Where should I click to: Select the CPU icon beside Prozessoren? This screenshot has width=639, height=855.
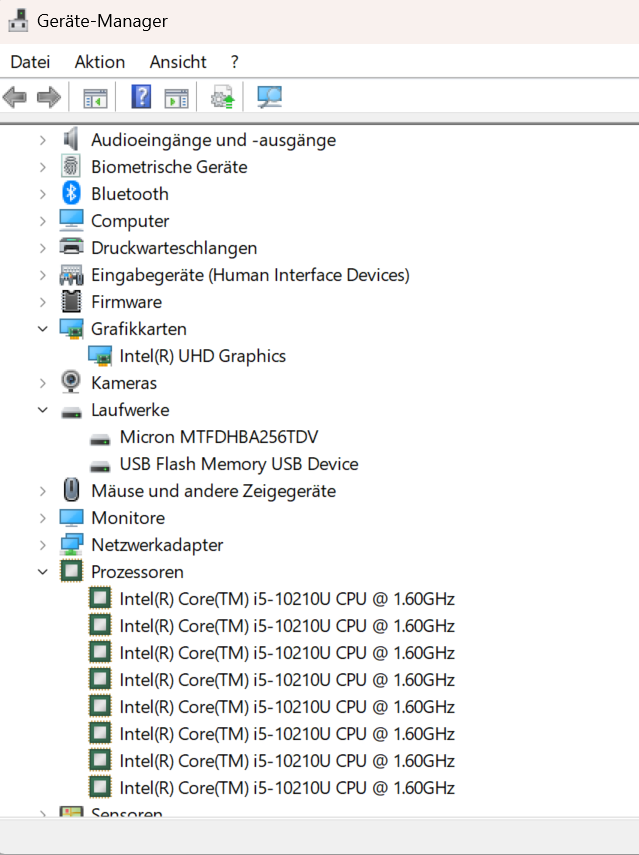point(71,571)
